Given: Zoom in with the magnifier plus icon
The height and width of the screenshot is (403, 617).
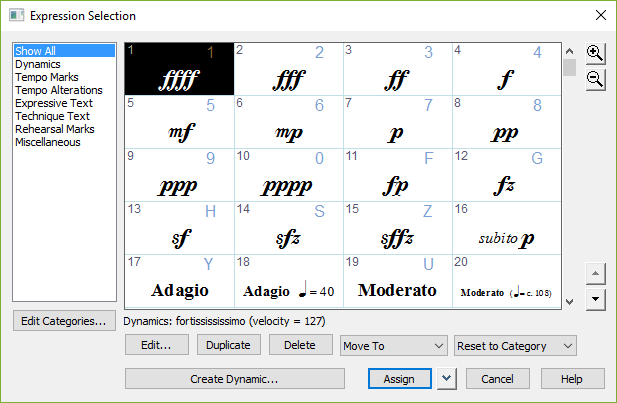Looking at the screenshot, I should click(x=595, y=53).
